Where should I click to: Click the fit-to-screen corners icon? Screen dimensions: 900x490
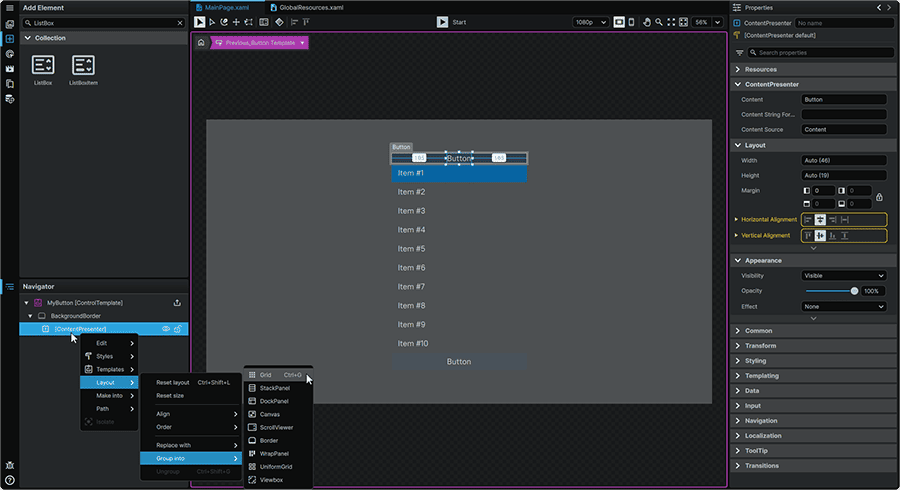(x=671, y=22)
